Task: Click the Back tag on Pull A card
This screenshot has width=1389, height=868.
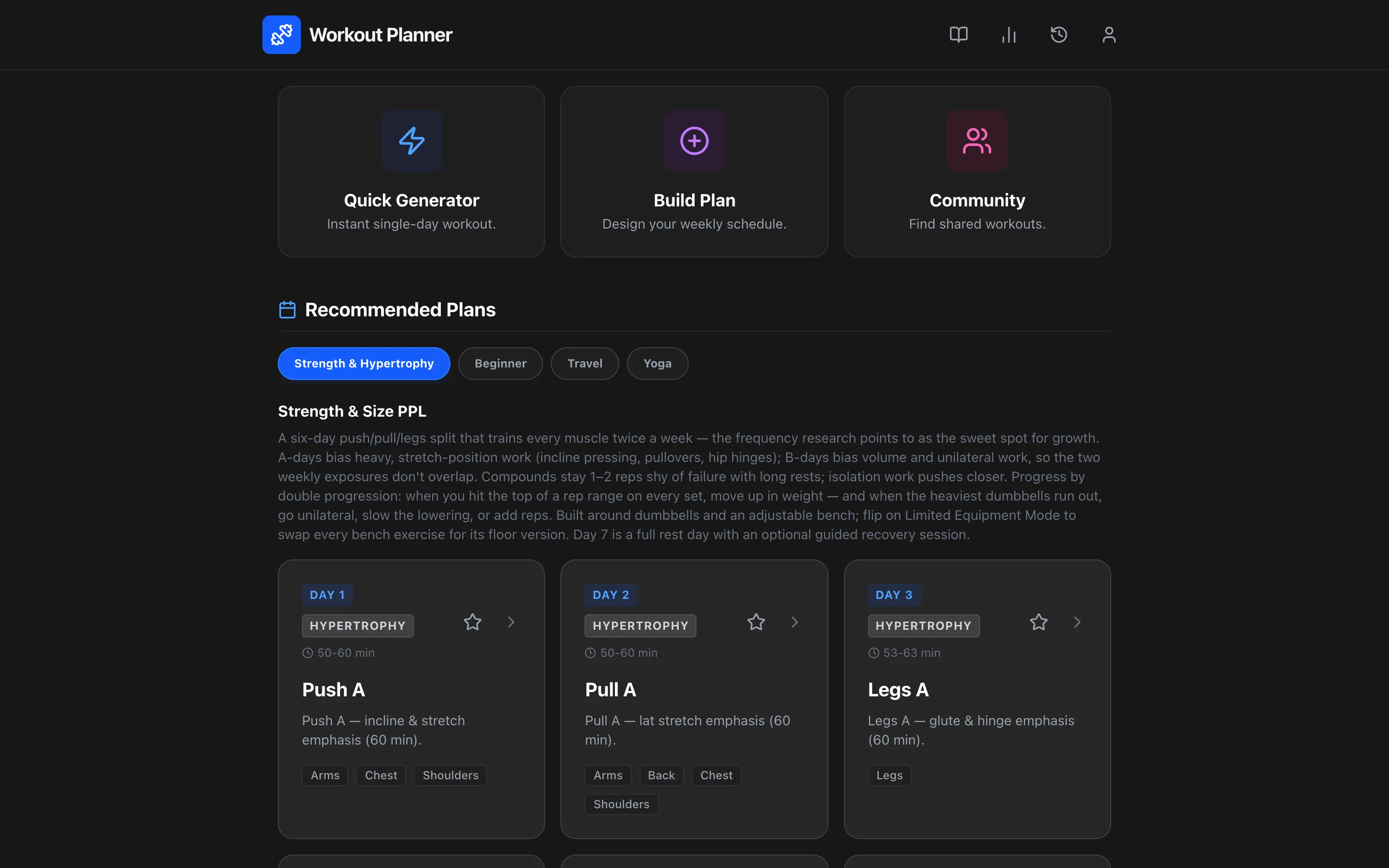Action: click(661, 775)
